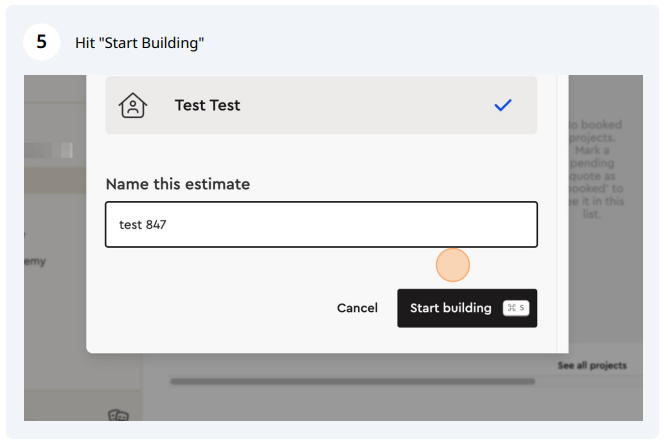Focus the "Name this estimate" text field
This screenshot has width=669, height=444.
[x=321, y=224]
